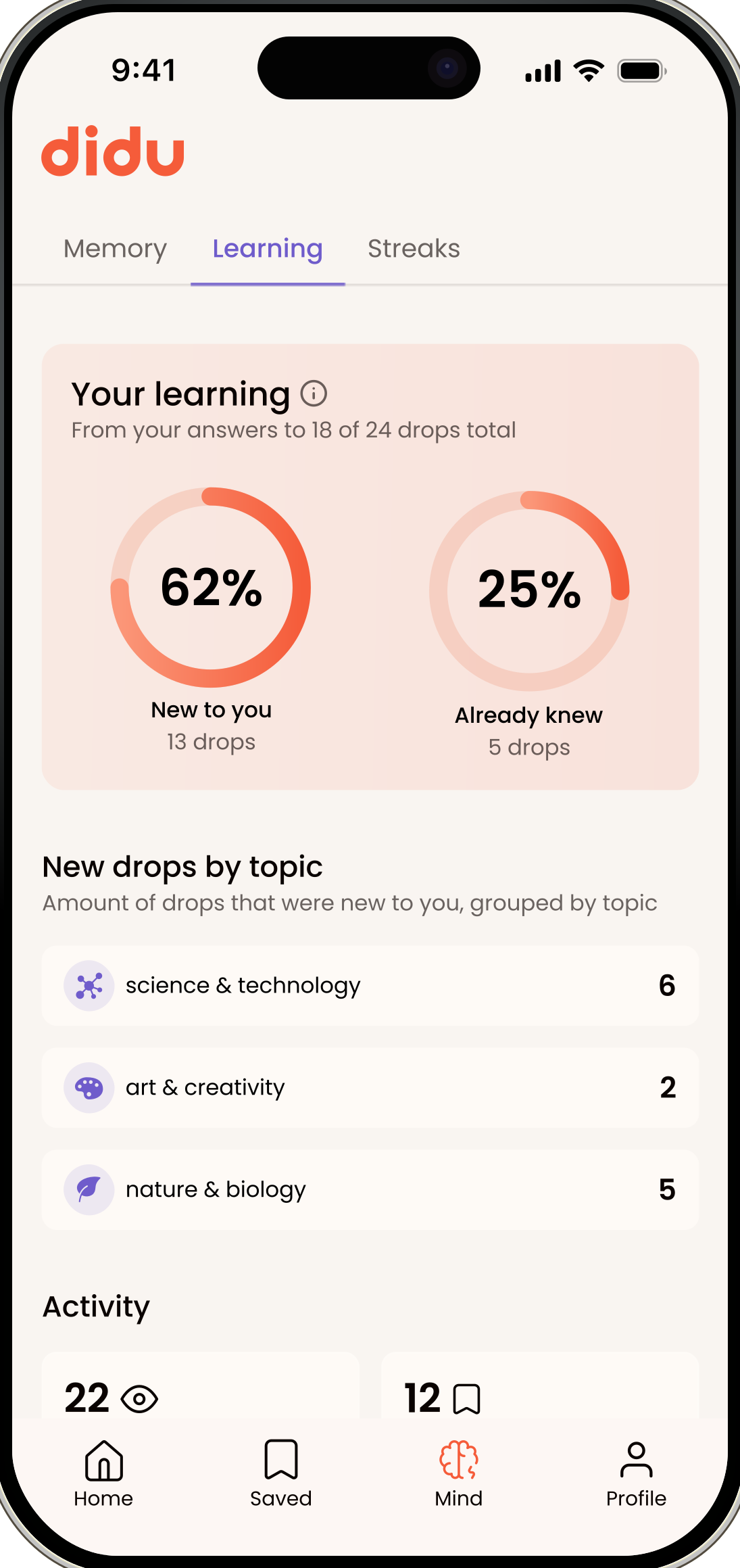Select the Learning tab

point(268,249)
